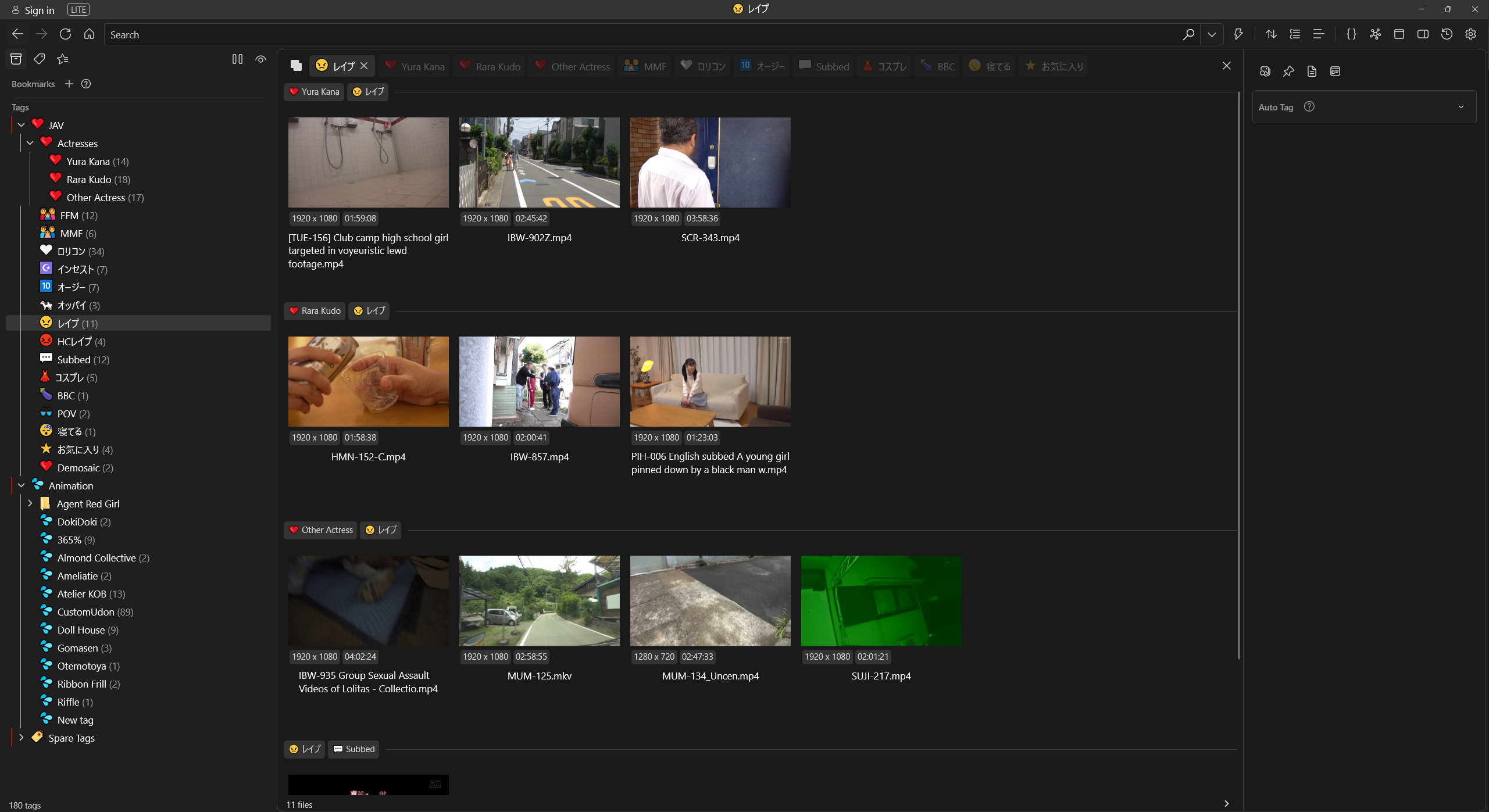Screen dimensions: 1489x812
Task: Click the card layout icon in right panel
Action: click(1335, 71)
